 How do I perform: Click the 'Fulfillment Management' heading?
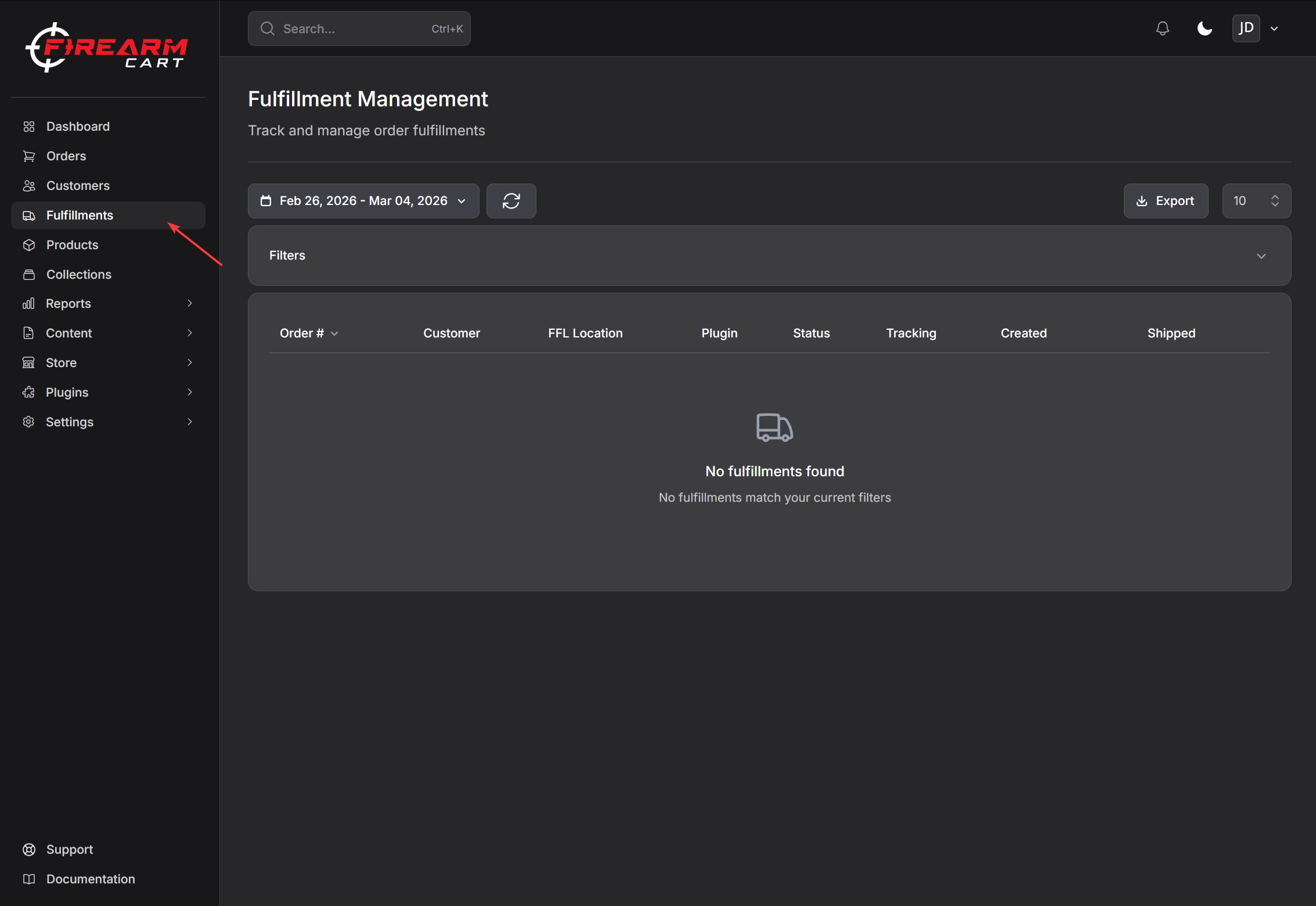pyautogui.click(x=368, y=99)
